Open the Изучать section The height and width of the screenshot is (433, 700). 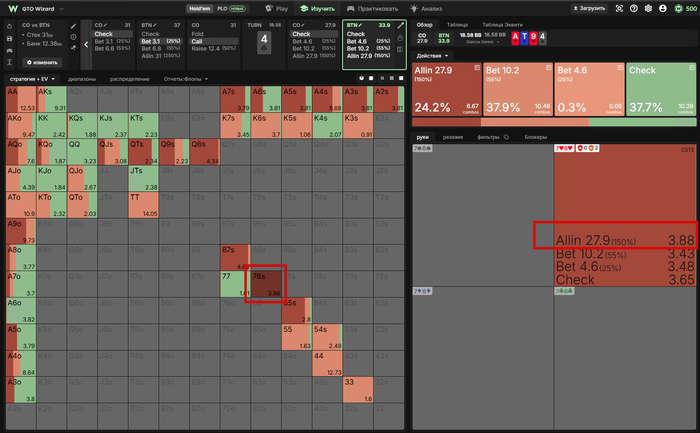tap(317, 8)
